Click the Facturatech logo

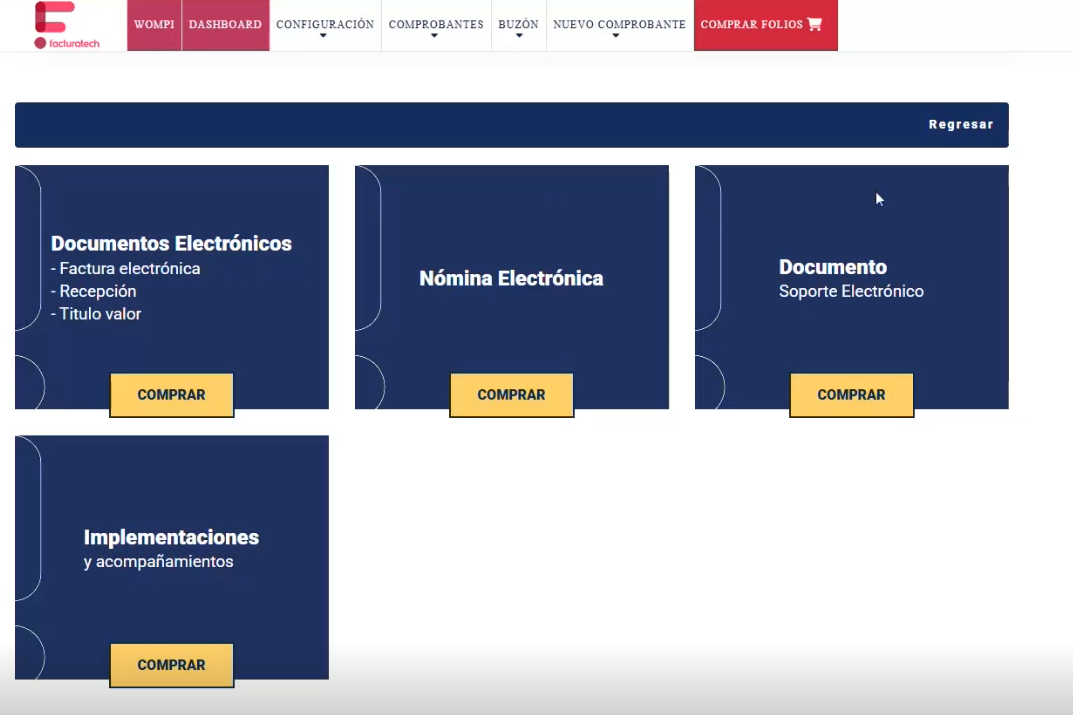point(66,25)
